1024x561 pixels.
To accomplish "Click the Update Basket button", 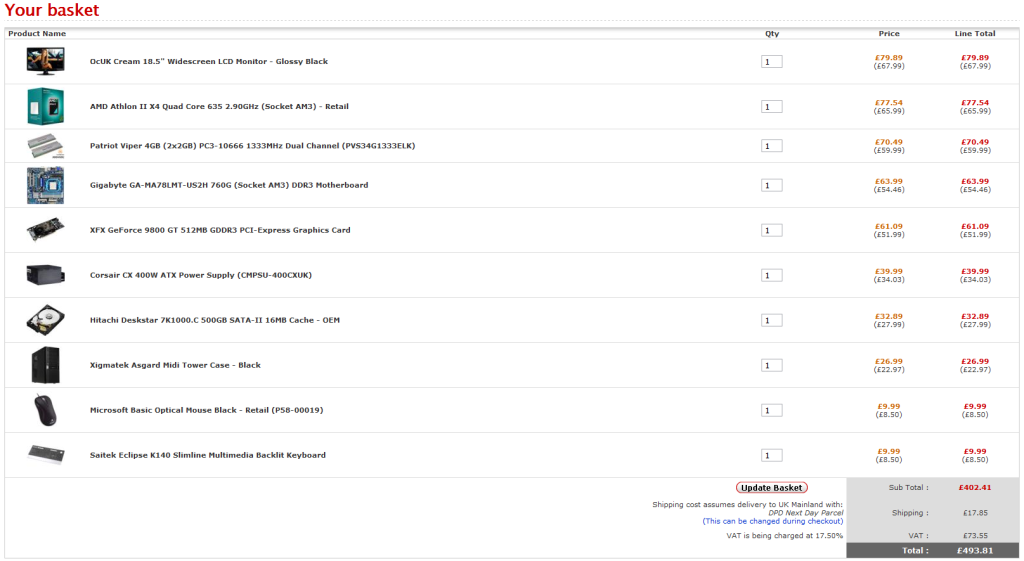I will pos(771,488).
